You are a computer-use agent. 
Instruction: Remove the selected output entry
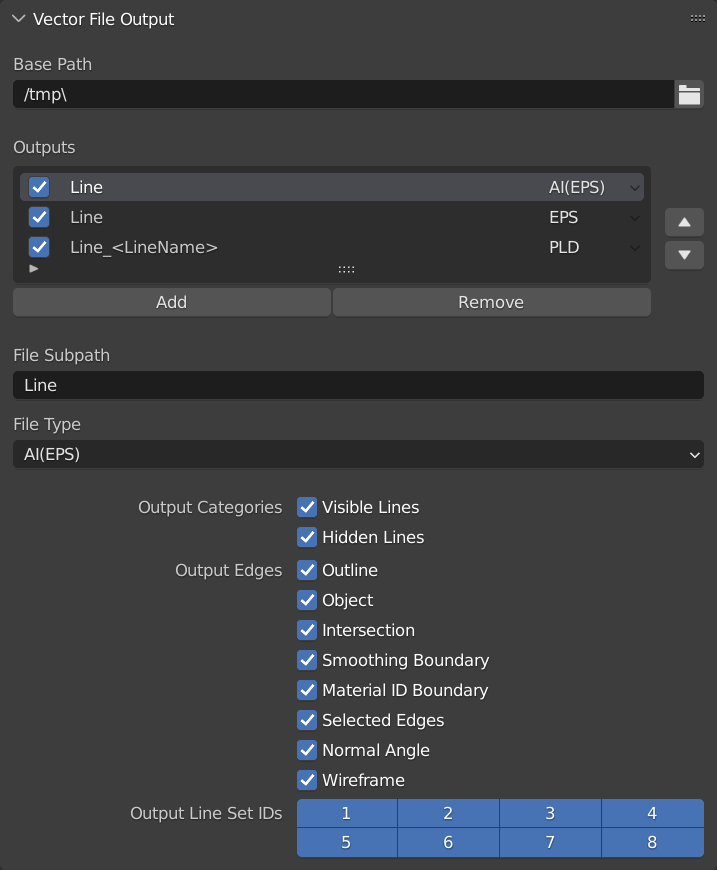point(491,301)
